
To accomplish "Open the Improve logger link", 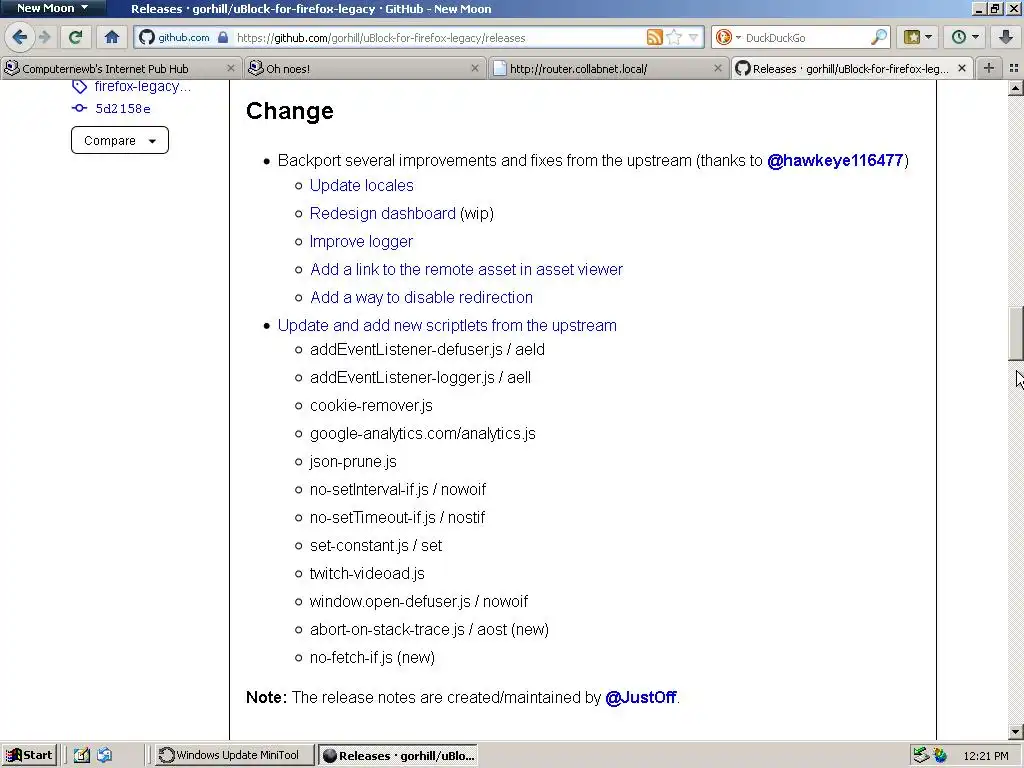I will tap(361, 242).
